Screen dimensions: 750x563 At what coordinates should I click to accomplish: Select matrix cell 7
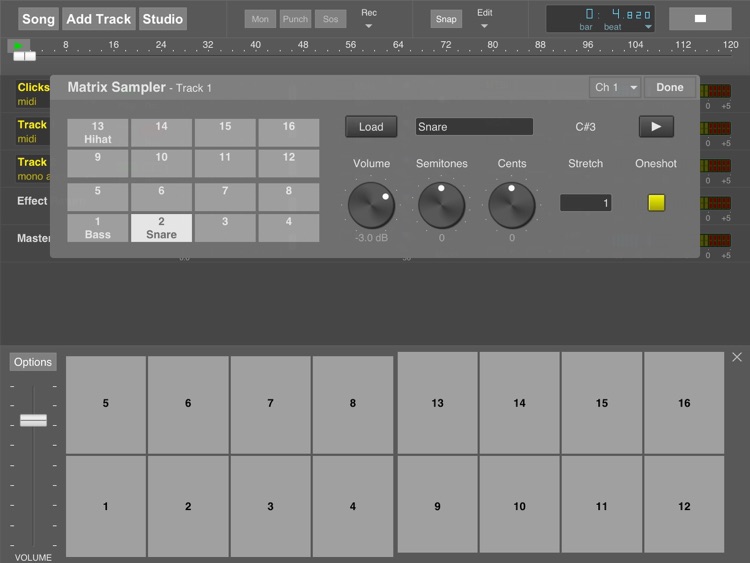(225, 197)
